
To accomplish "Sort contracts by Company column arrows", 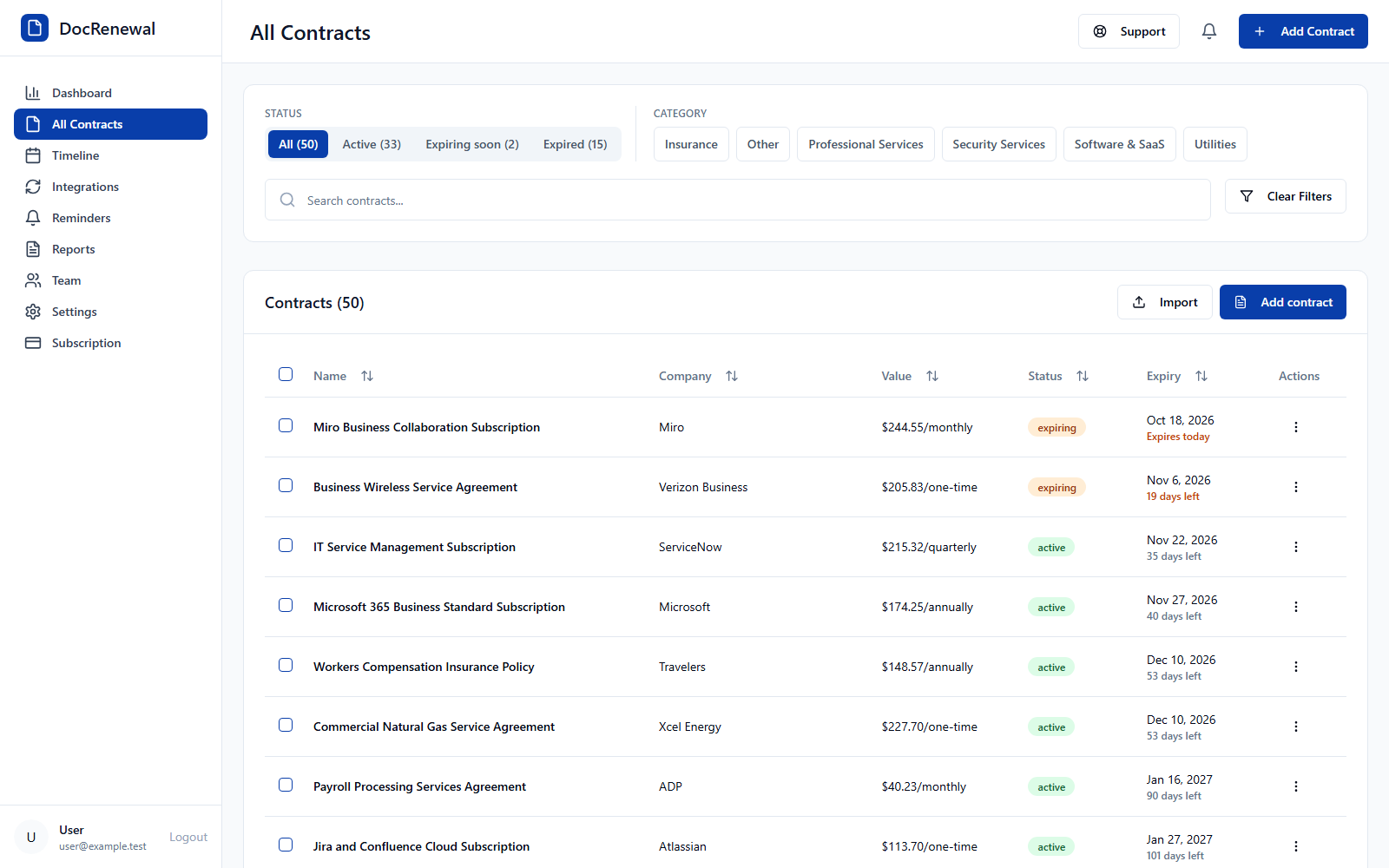I will click(732, 376).
